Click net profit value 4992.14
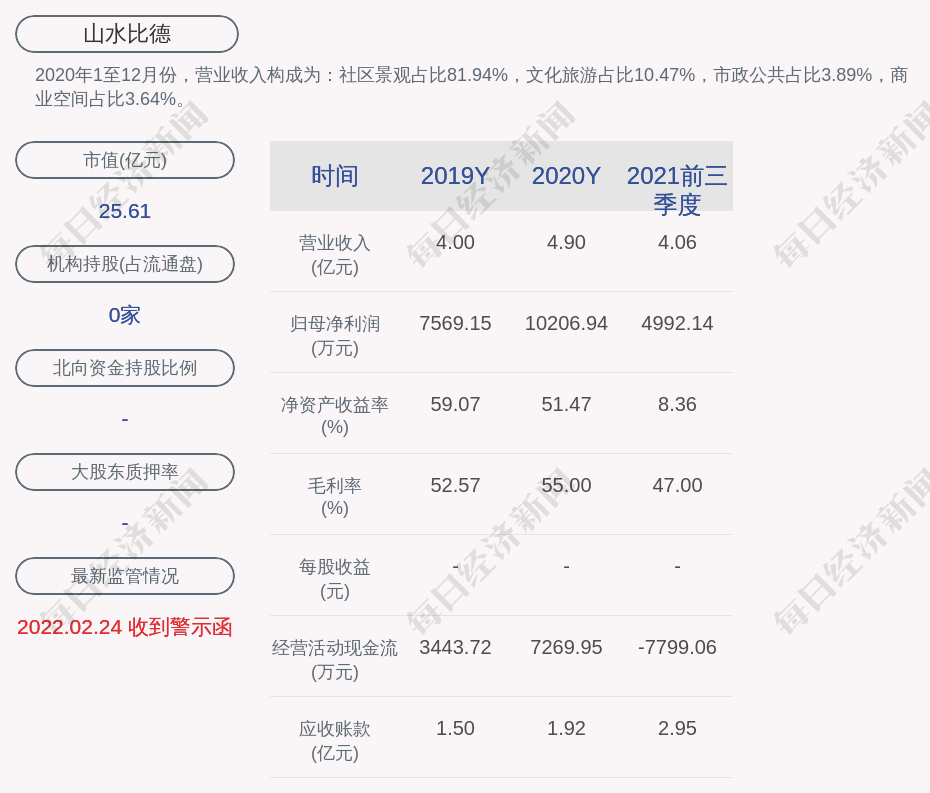Viewport: 930px width, 793px height. pyautogui.click(x=677, y=323)
